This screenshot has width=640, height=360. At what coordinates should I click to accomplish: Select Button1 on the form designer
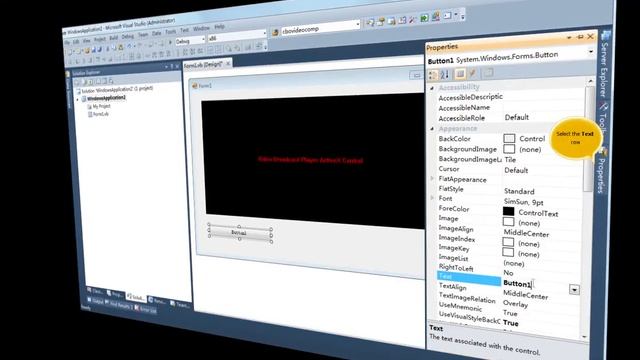[239, 233]
